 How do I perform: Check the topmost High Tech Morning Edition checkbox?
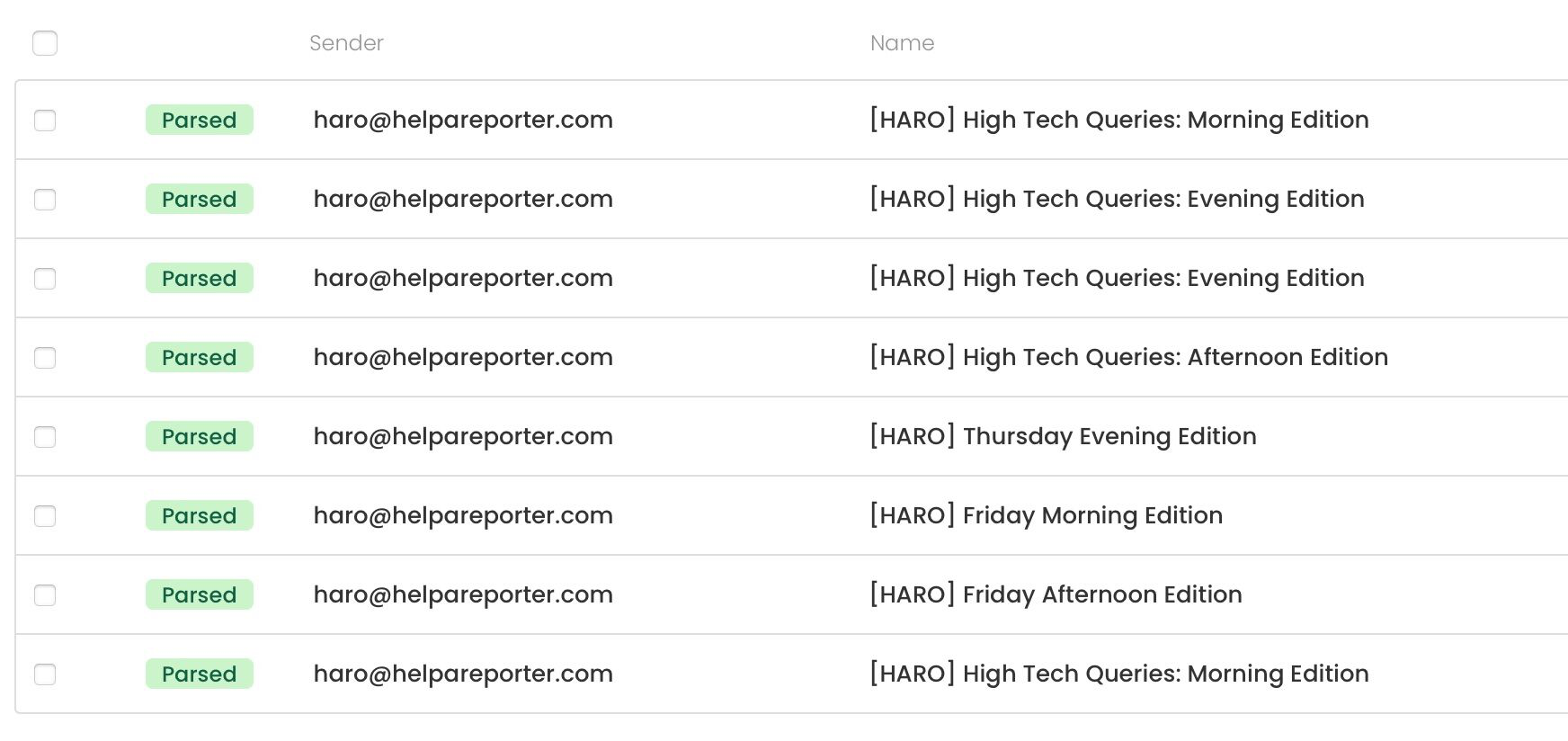click(x=45, y=121)
